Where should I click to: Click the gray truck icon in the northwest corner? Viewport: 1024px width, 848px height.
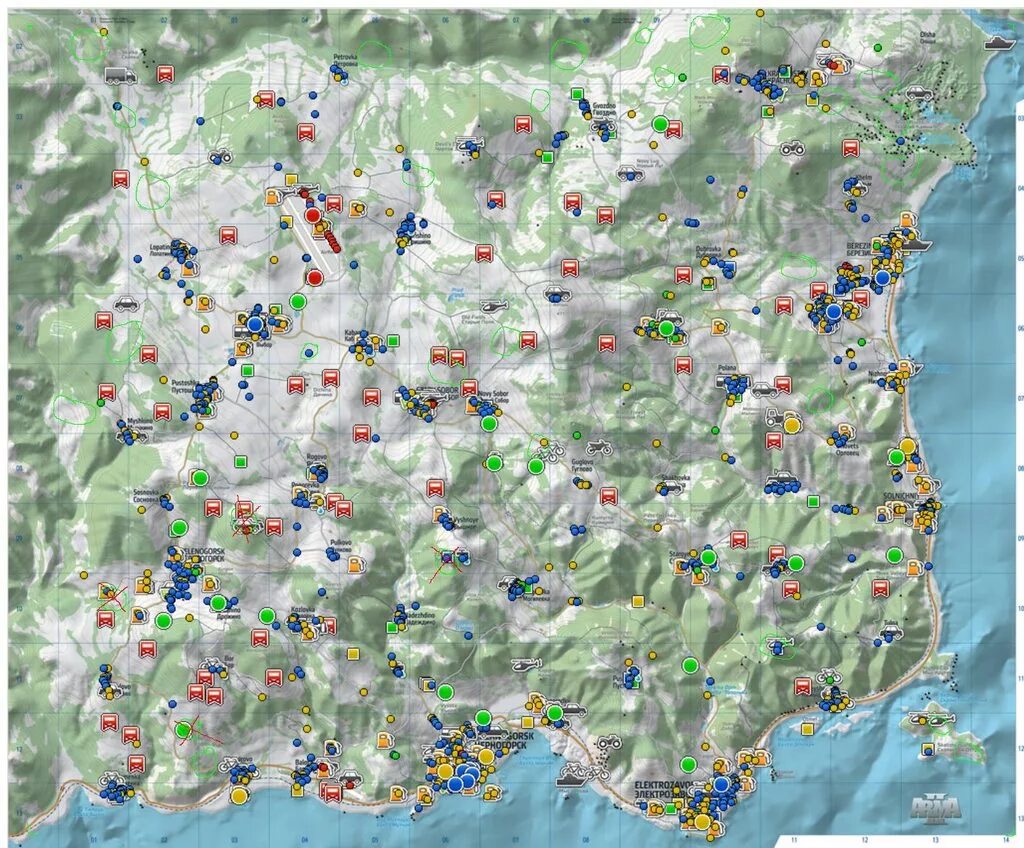click(x=120, y=75)
